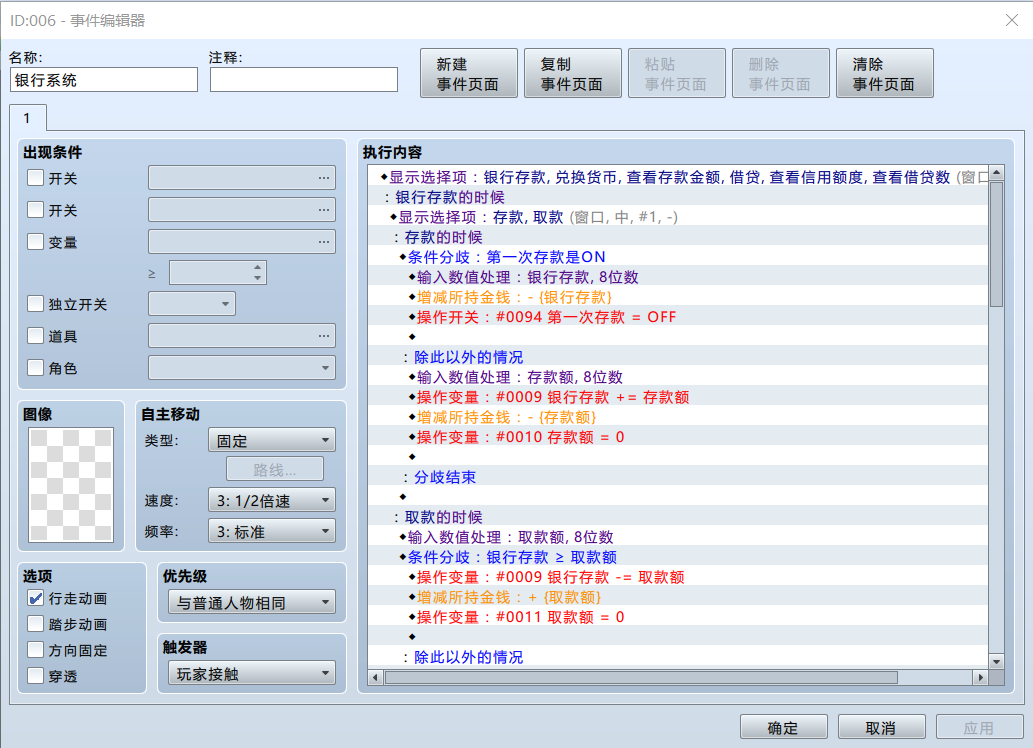Enable the 踏步动画 option
Screen dimensions: 1033x748
click(36, 624)
